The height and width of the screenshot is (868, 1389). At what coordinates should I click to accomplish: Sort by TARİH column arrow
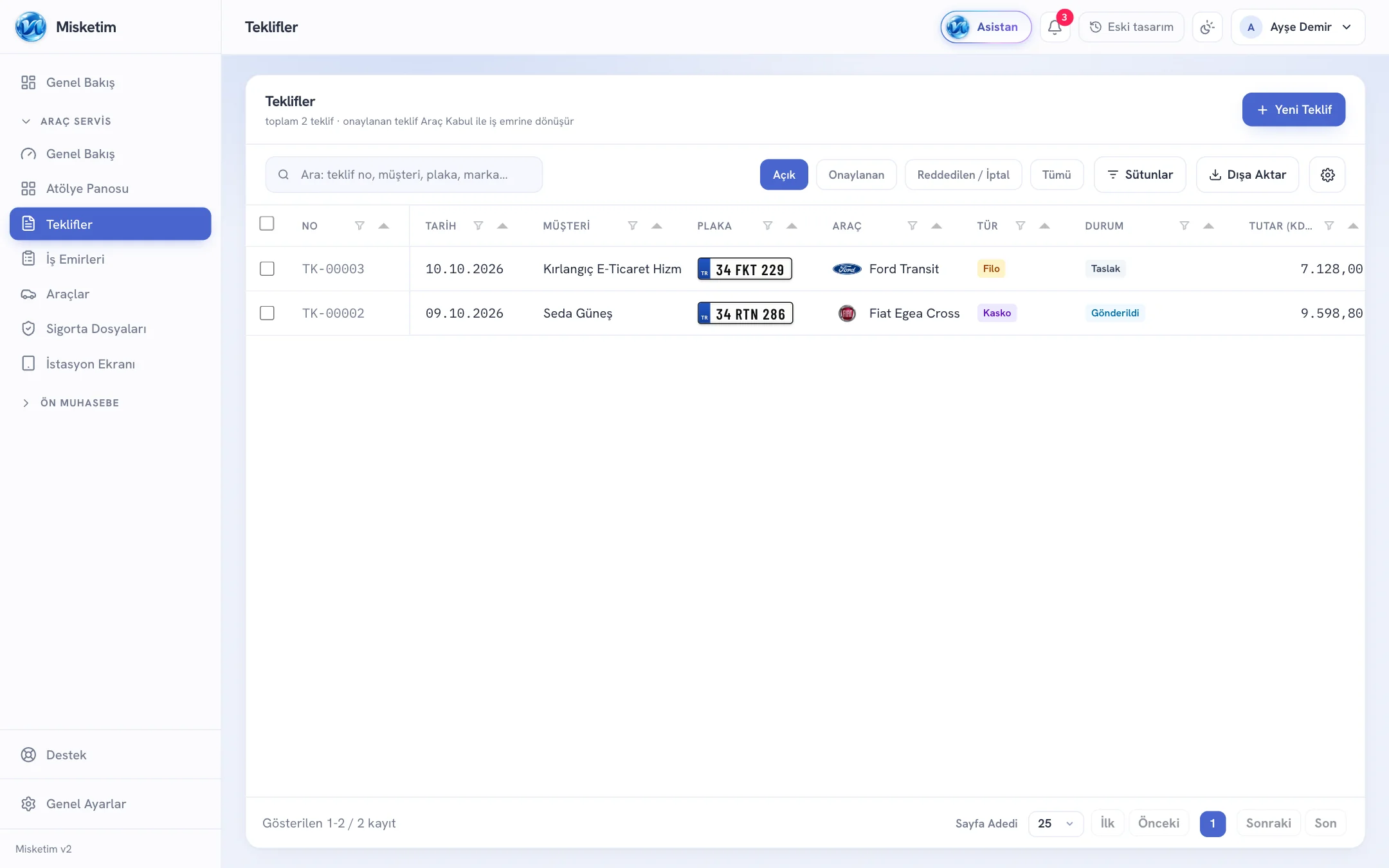(x=502, y=226)
